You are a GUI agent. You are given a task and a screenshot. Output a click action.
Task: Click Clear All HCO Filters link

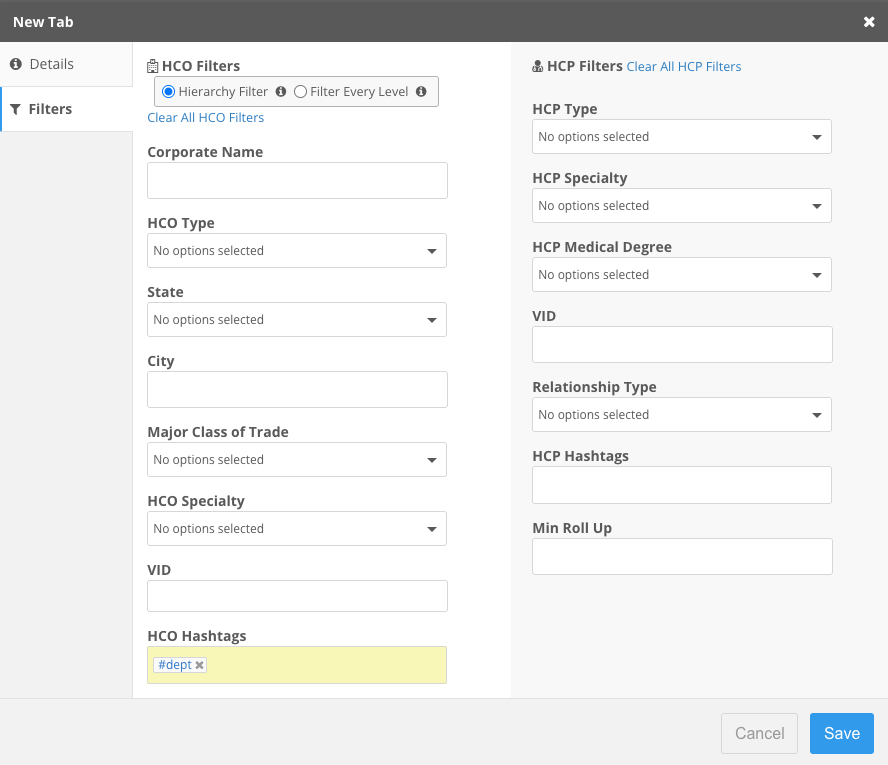pos(206,118)
